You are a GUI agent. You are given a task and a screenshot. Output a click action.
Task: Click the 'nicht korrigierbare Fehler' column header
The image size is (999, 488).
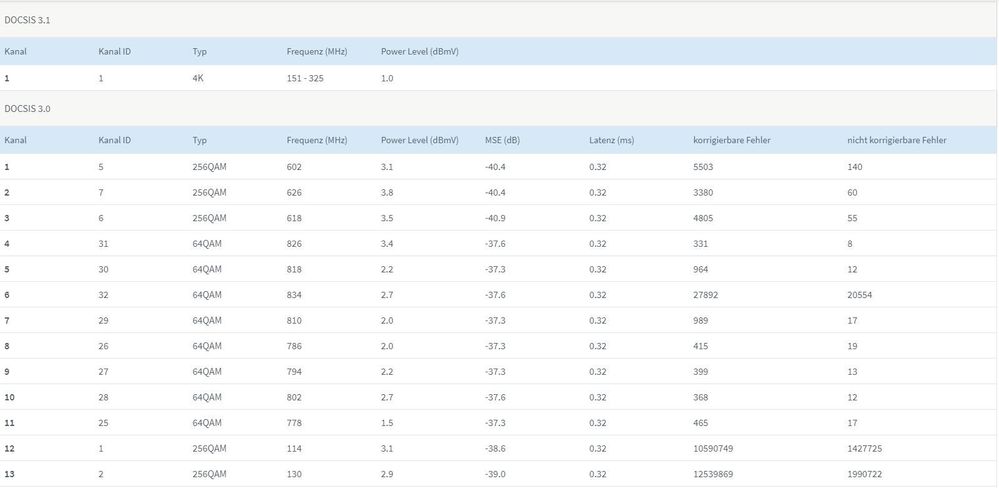(896, 140)
